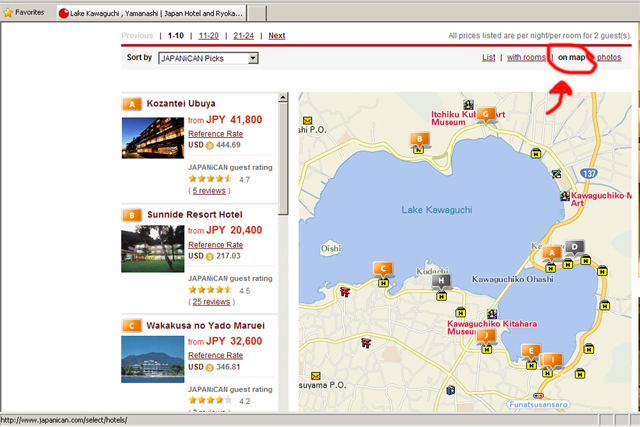
Task: Click the hotel list scrollbar thumb
Action: tap(283, 158)
